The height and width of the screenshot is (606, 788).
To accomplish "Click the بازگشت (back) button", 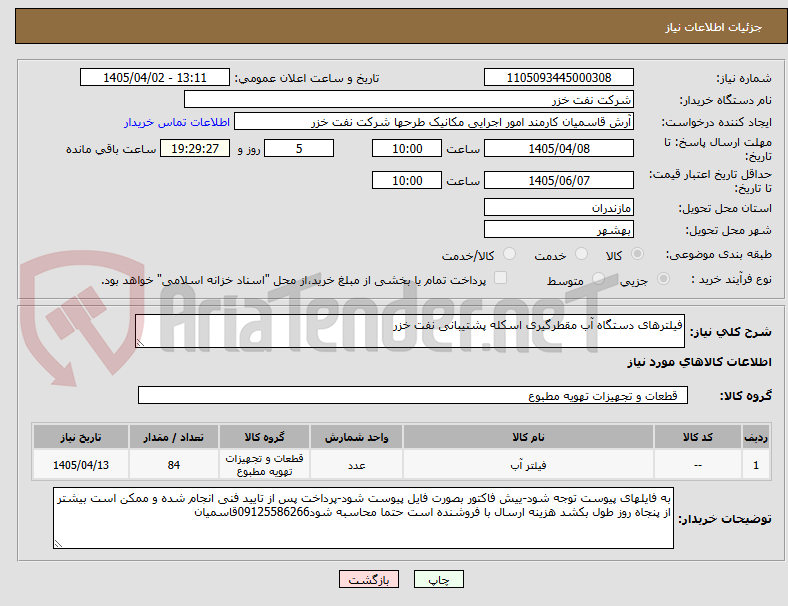I will coord(369,579).
